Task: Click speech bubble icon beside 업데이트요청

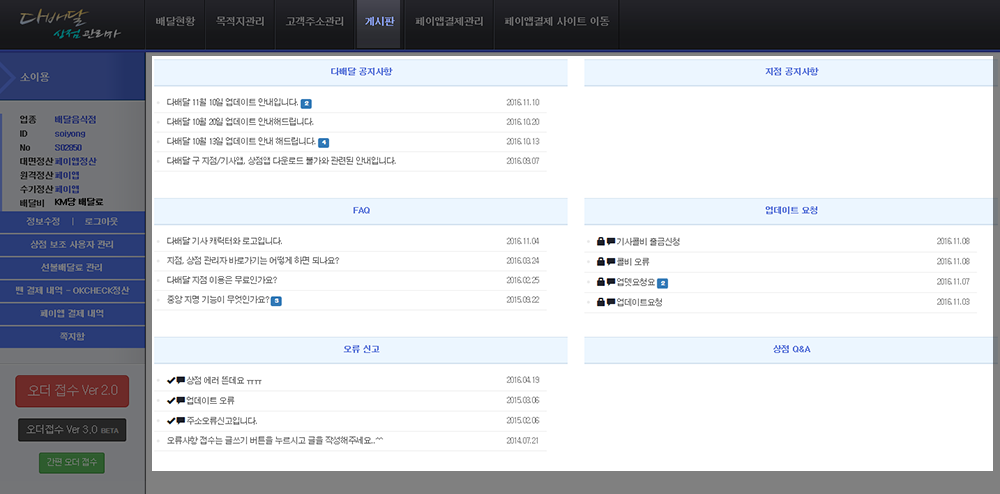Action: coord(611,302)
